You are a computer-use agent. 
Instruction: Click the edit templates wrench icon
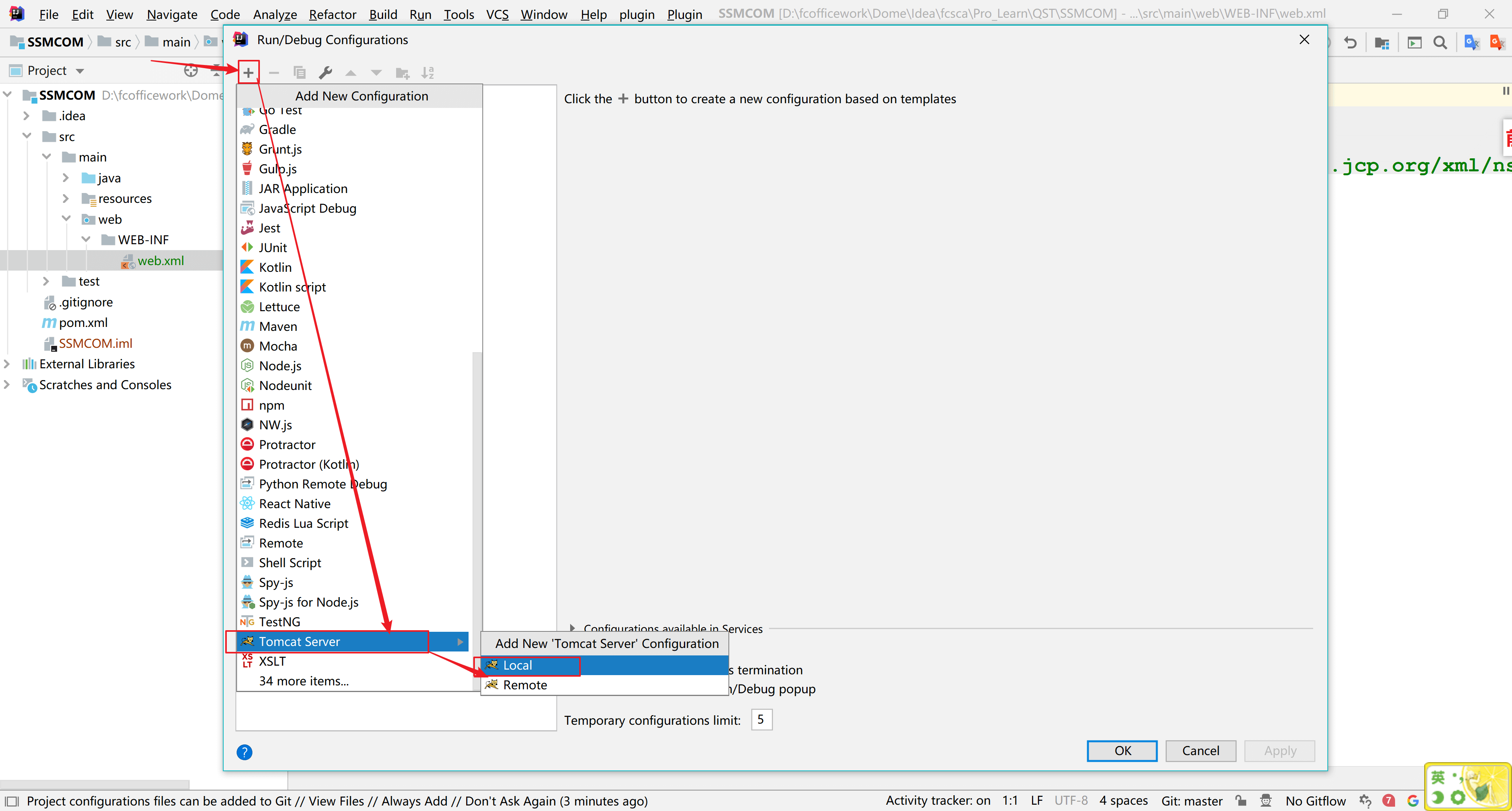[325, 73]
